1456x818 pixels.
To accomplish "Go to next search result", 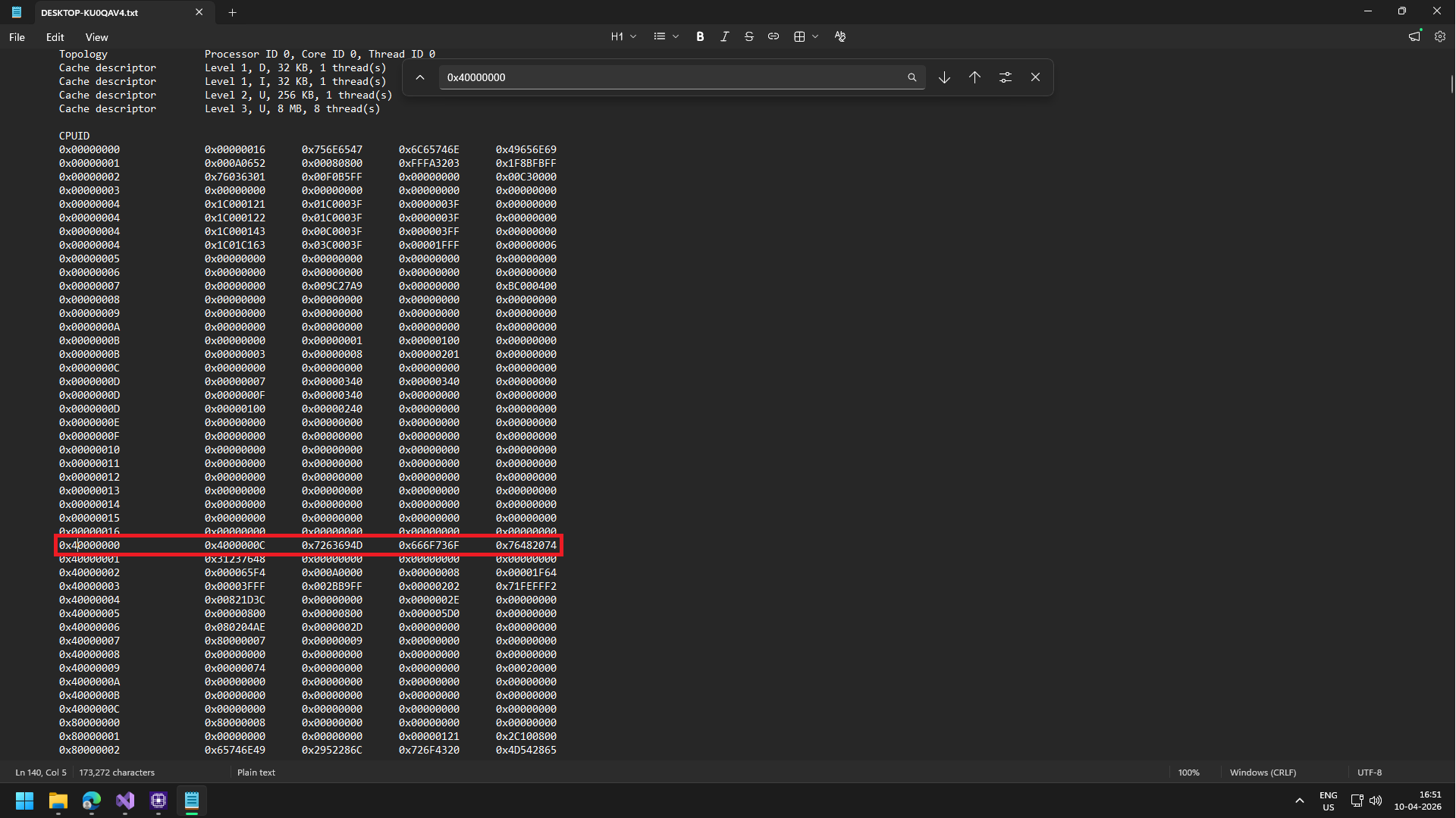I will 944,77.
